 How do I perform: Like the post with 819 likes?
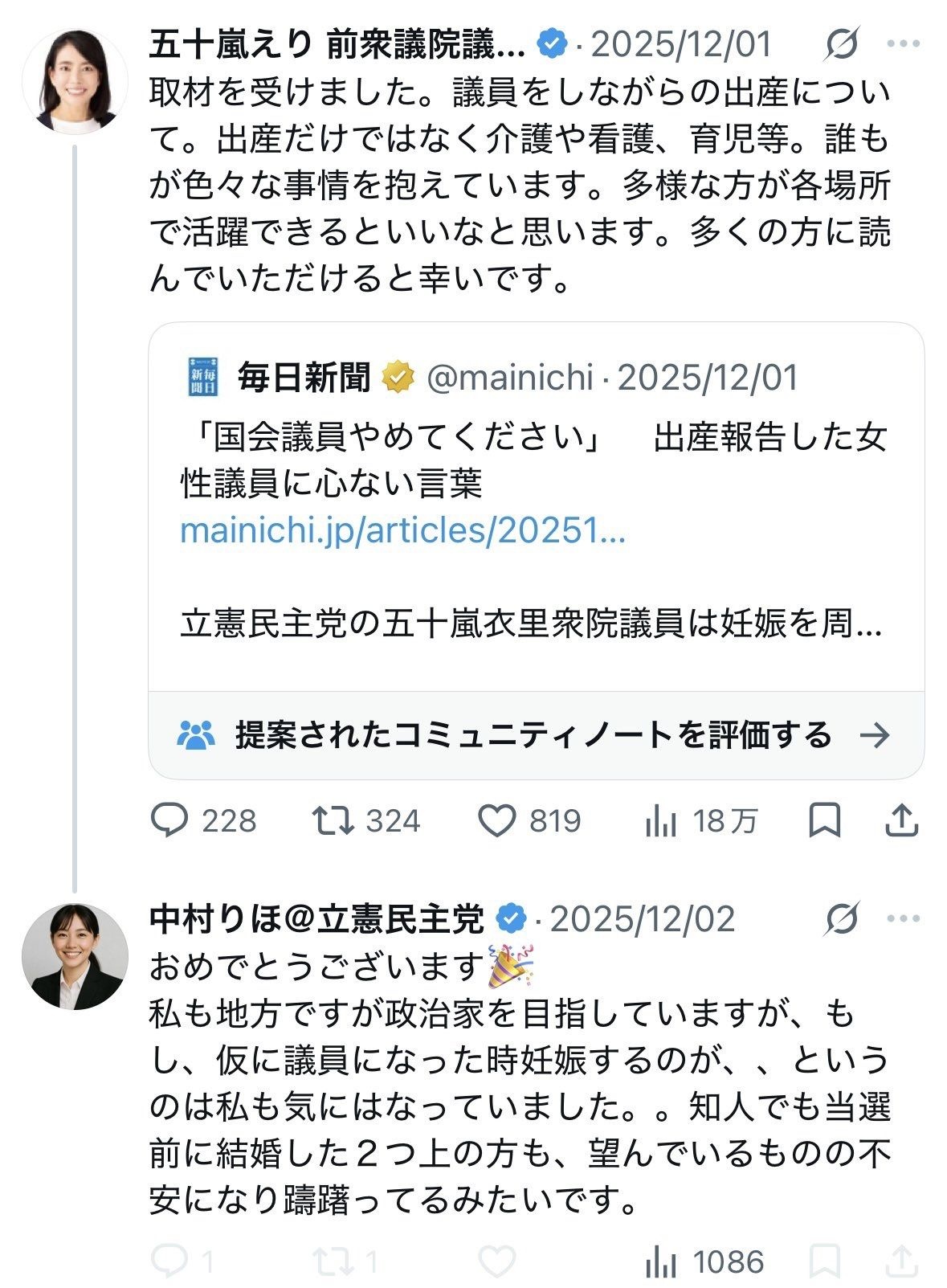pos(529,821)
